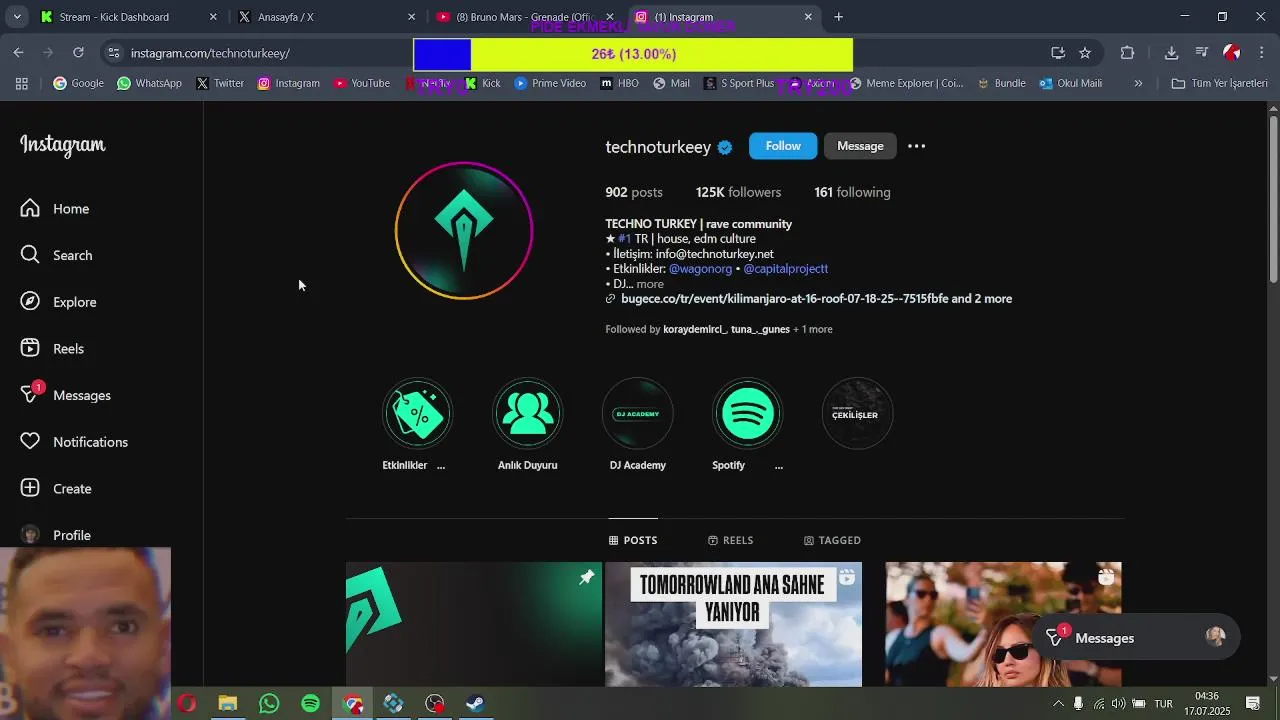The width and height of the screenshot is (1280, 720).
Task: Open the Chrome three-dot menu
Action: pos(1261,53)
